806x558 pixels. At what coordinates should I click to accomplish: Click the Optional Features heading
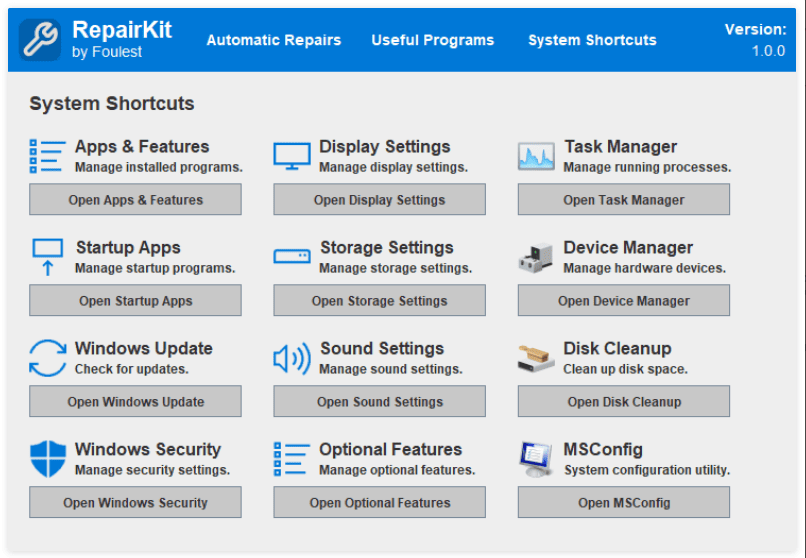coord(391,450)
